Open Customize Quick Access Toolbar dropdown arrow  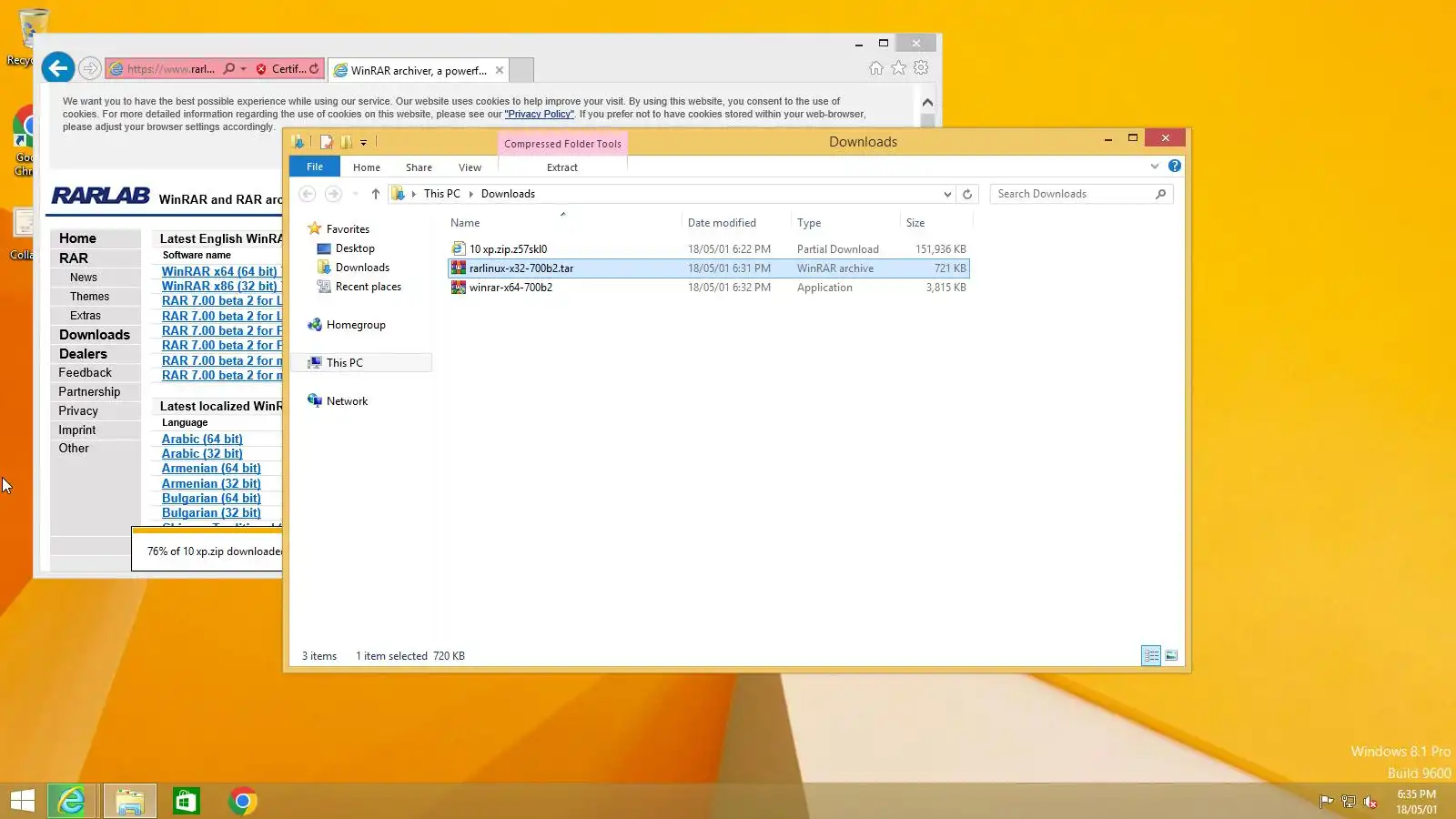(x=363, y=143)
